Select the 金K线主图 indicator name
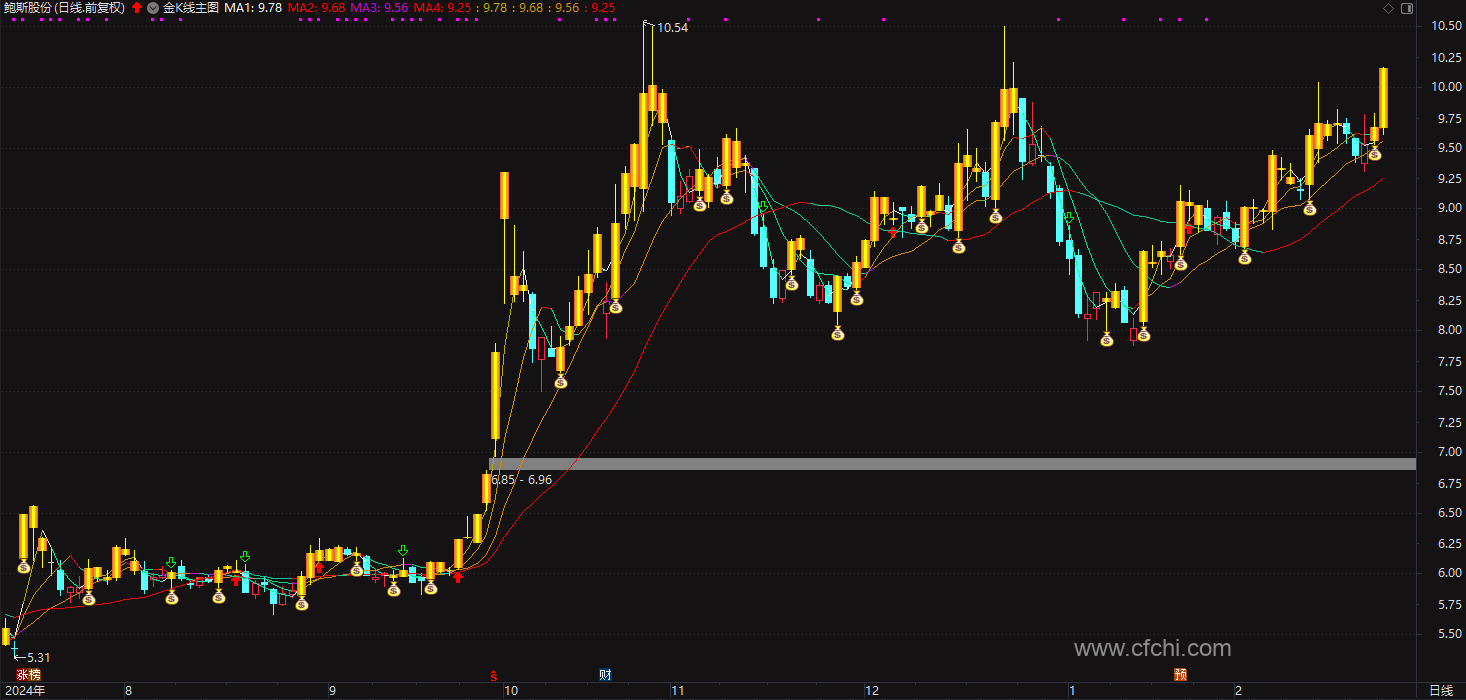This screenshot has width=1466, height=700. [190, 7]
